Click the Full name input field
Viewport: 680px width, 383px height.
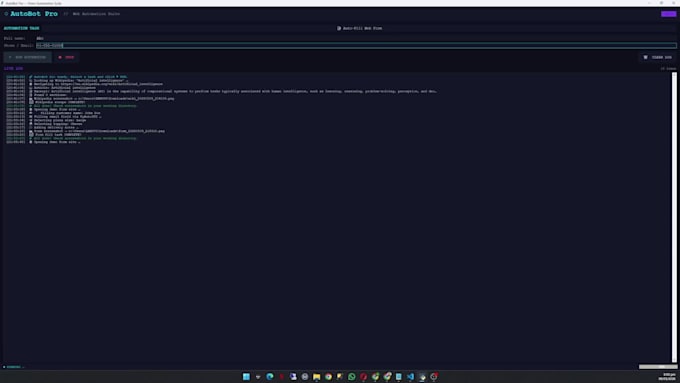tap(356, 38)
